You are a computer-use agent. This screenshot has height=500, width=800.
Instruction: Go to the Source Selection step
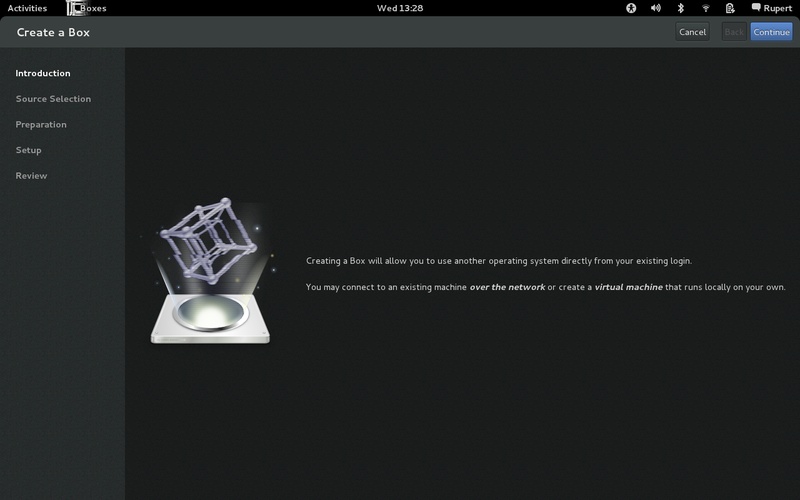click(x=53, y=99)
